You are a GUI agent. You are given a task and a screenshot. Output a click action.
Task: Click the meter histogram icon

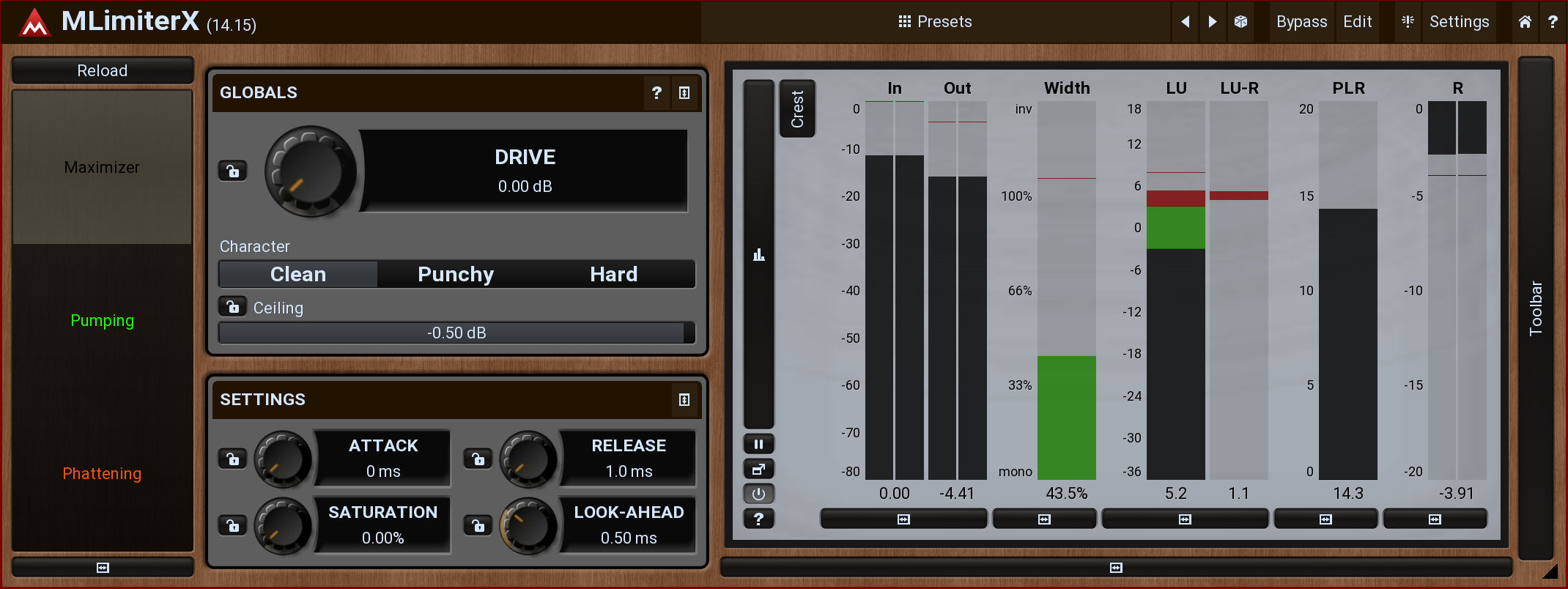pyautogui.click(x=758, y=255)
